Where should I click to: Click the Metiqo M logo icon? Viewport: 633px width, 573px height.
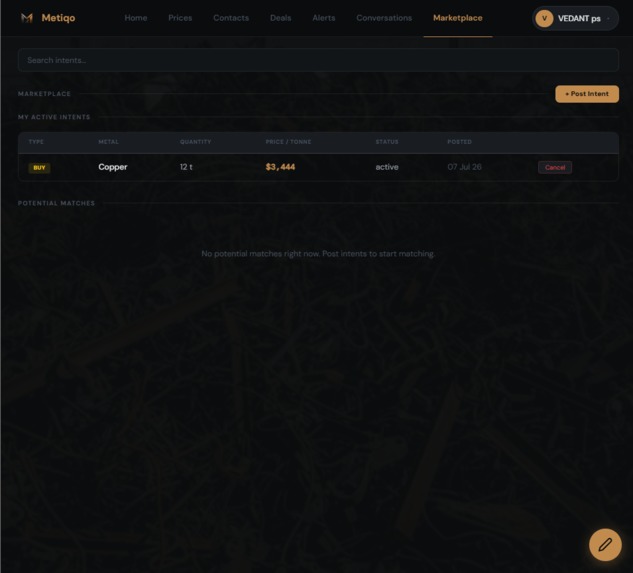click(27, 18)
